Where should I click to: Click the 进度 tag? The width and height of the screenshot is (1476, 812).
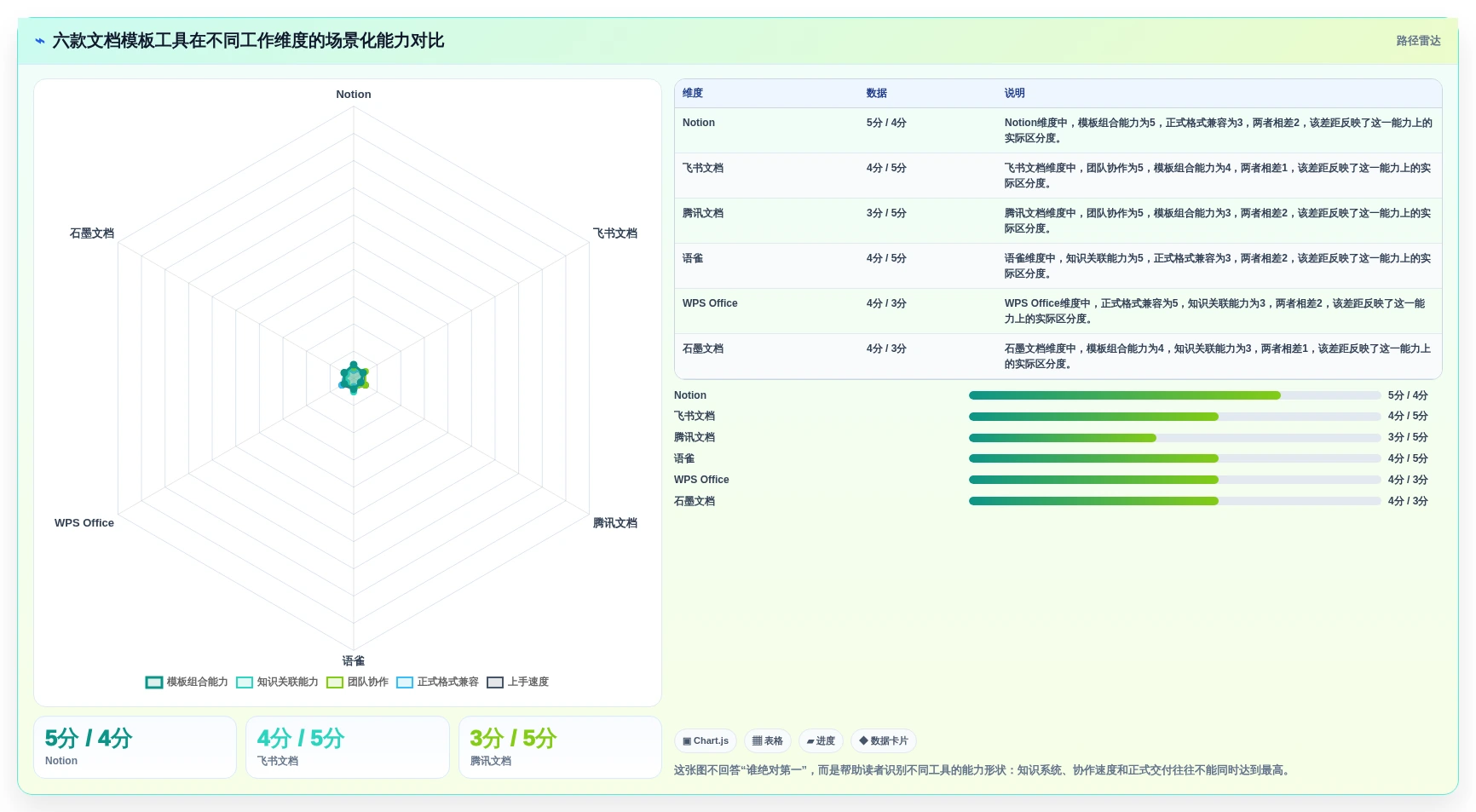click(821, 741)
